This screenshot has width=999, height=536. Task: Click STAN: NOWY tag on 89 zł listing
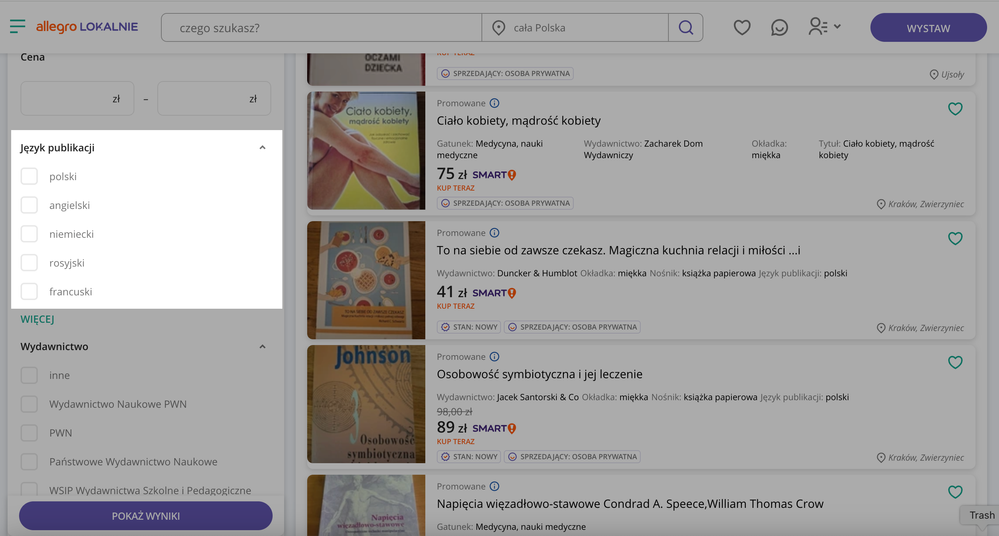pos(469,456)
